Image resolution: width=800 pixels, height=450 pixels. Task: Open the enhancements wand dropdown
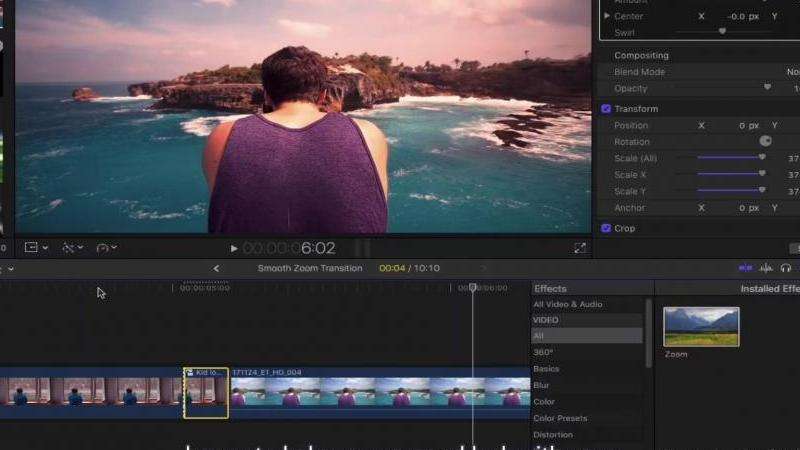tap(72, 248)
